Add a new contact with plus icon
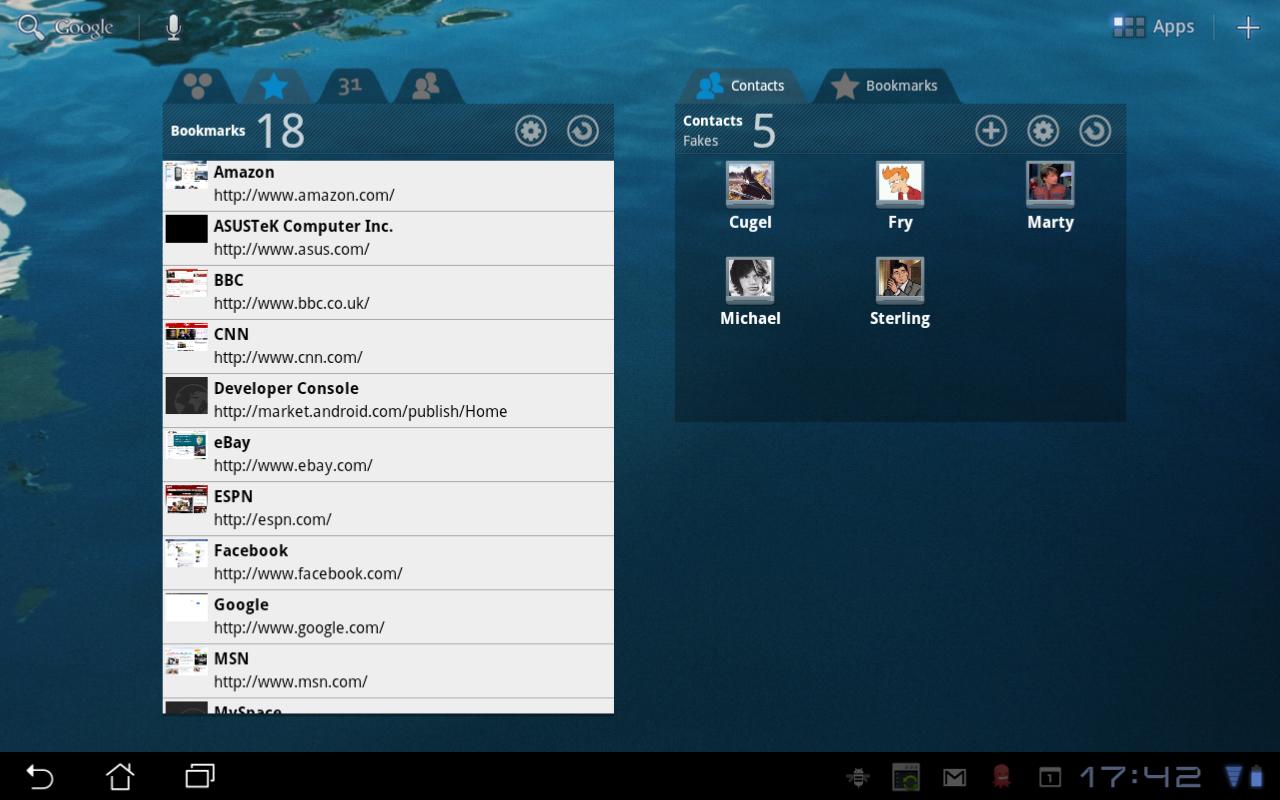 (x=991, y=131)
